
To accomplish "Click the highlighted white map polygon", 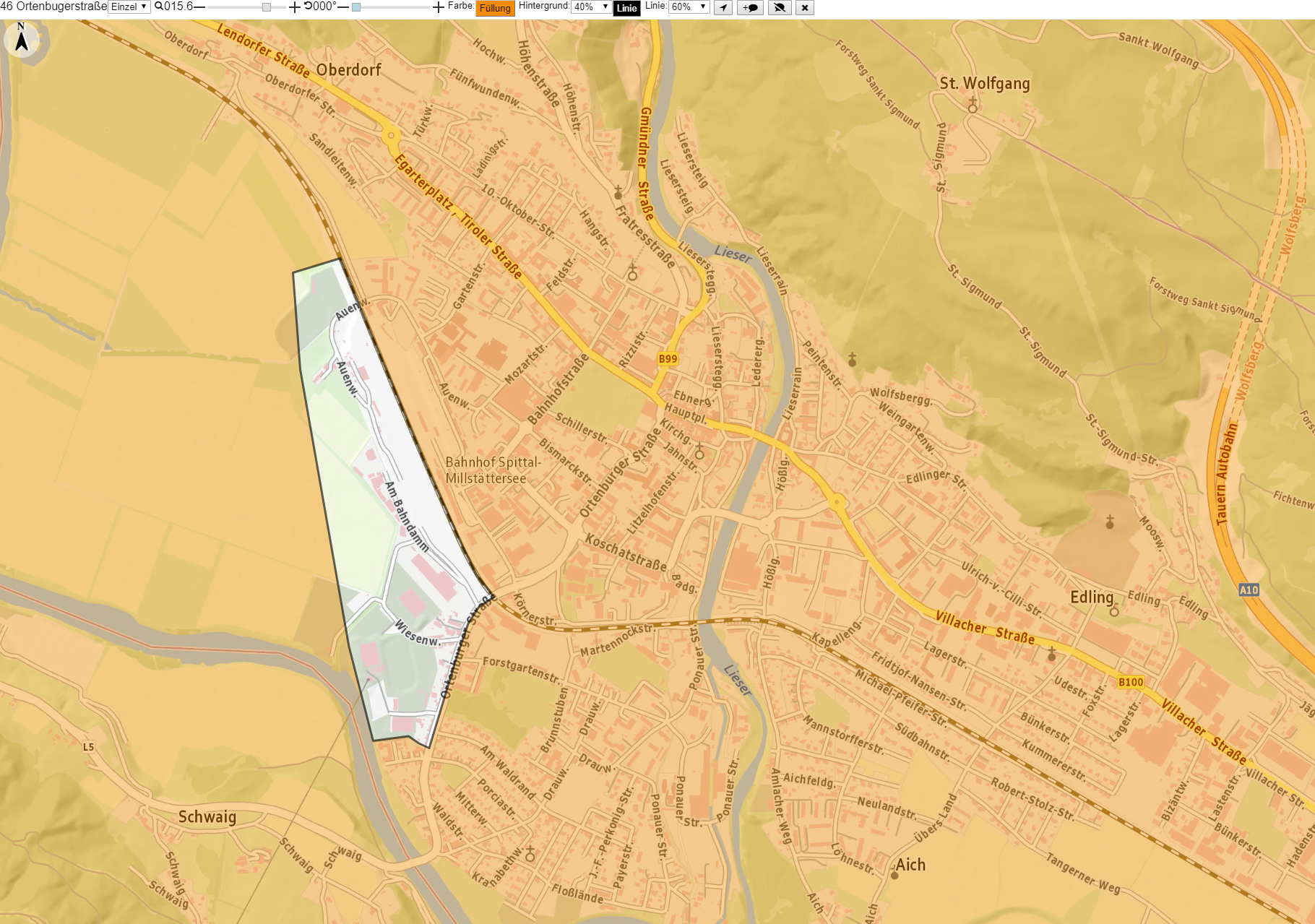I will 383,506.
